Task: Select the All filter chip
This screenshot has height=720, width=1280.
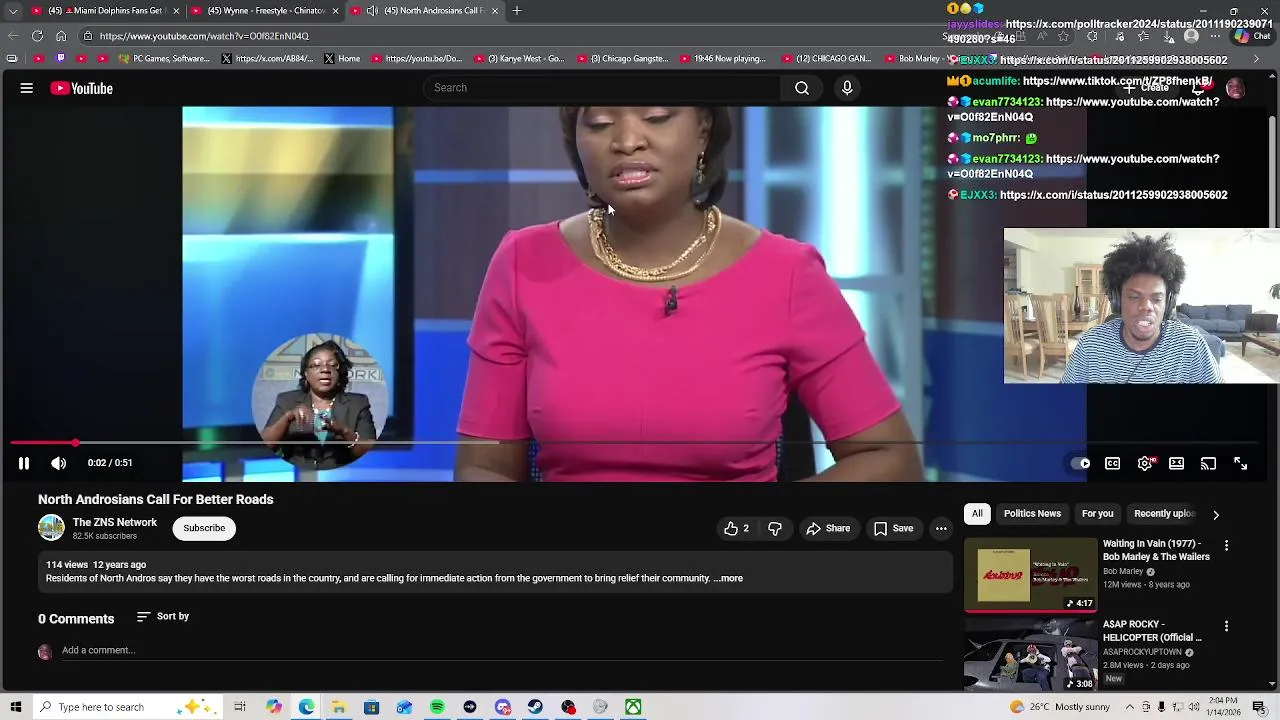Action: pyautogui.click(x=977, y=514)
